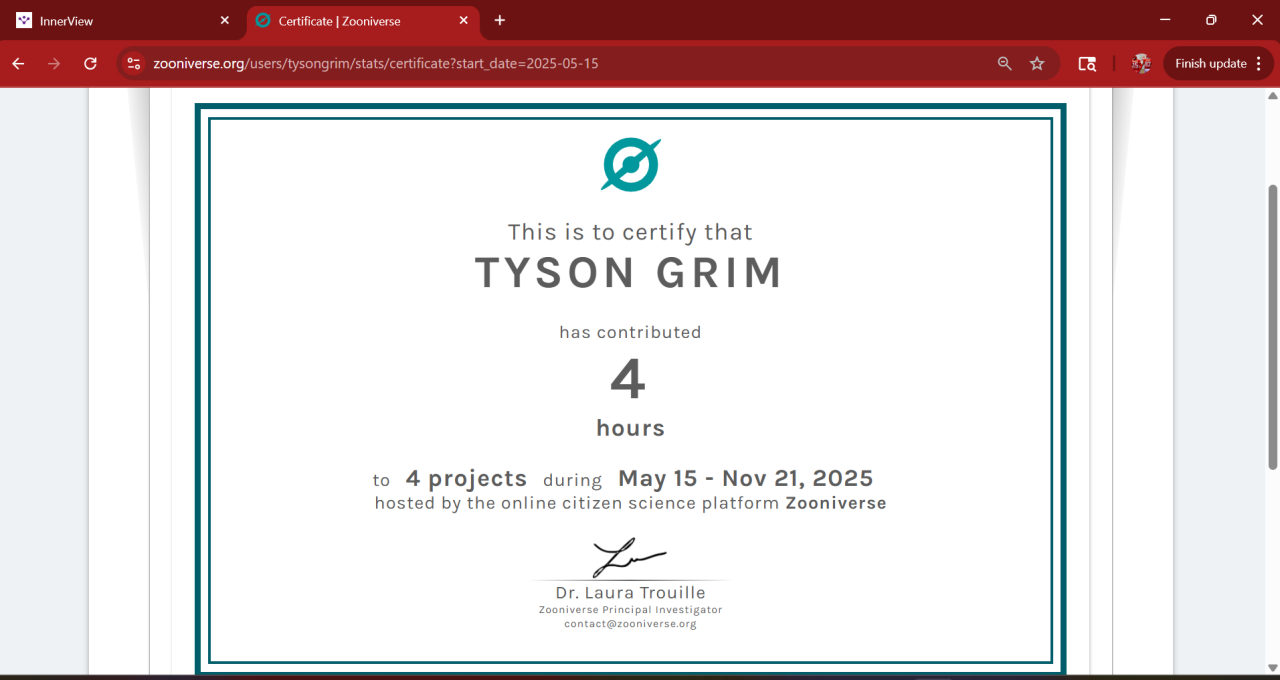
Task: Click the '4 projects' text
Action: click(466, 479)
